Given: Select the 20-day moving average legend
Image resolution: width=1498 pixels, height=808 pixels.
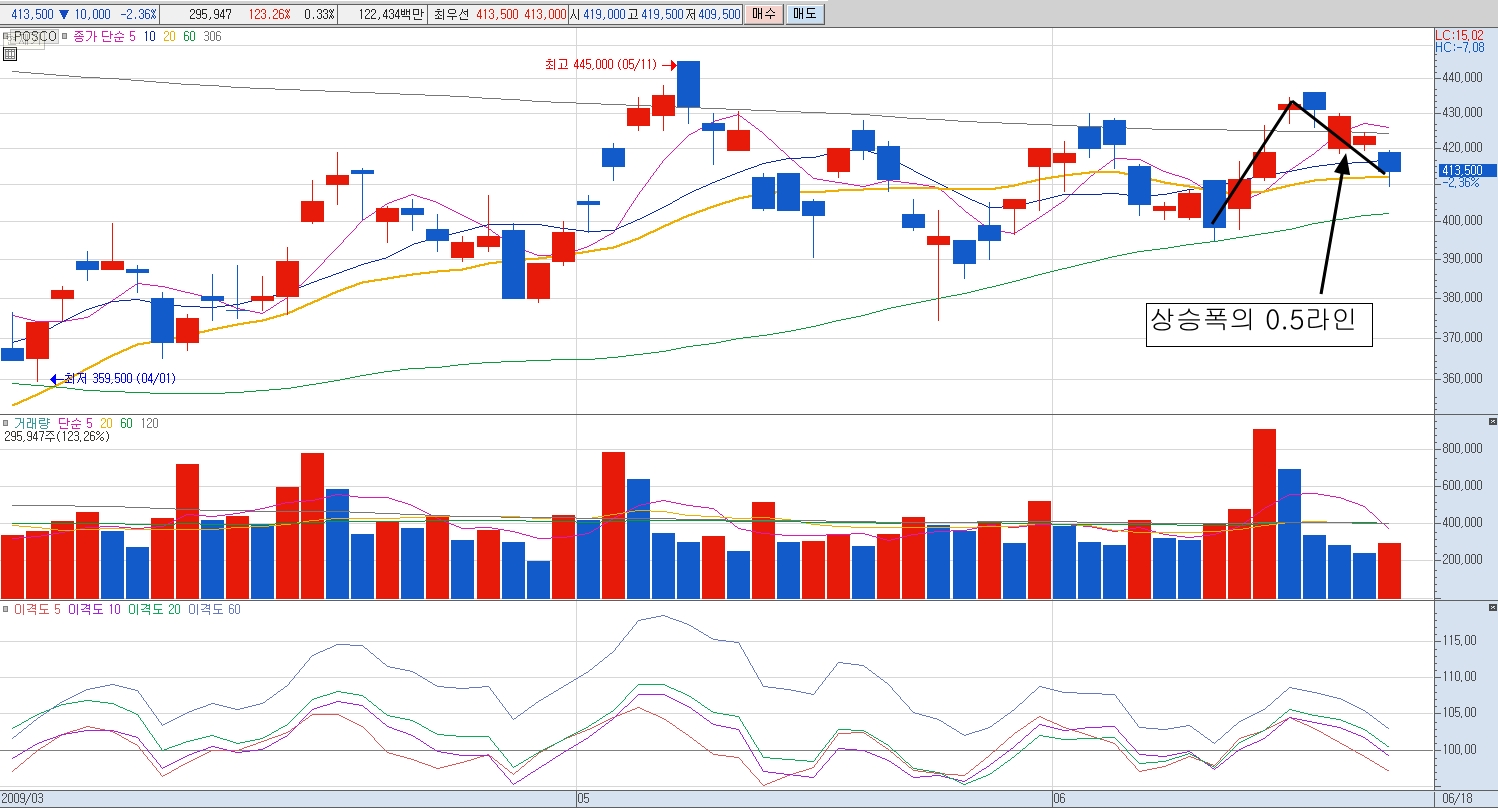Looking at the screenshot, I should click(x=168, y=36).
